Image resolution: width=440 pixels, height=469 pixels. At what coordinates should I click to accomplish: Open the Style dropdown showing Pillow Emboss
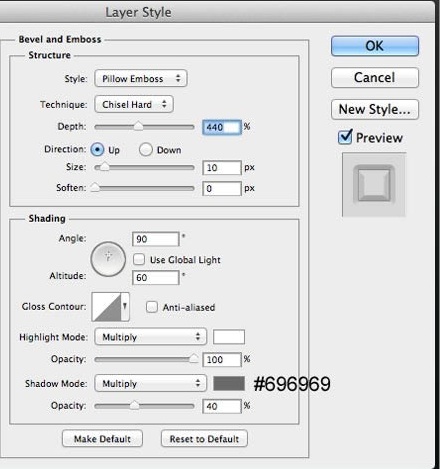tap(141, 79)
